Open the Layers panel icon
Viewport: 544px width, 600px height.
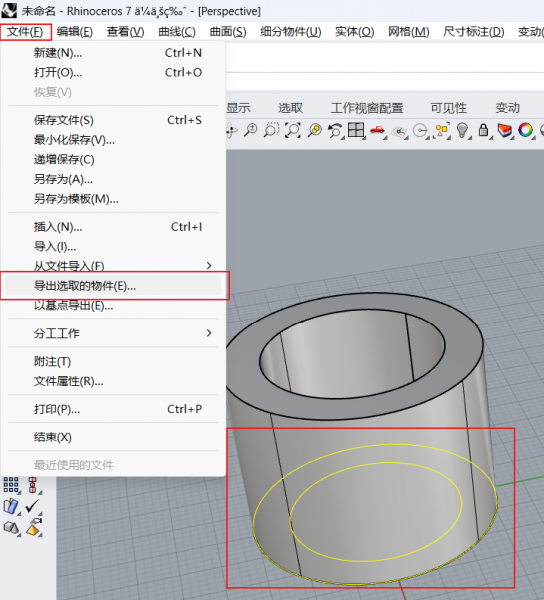tap(505, 130)
